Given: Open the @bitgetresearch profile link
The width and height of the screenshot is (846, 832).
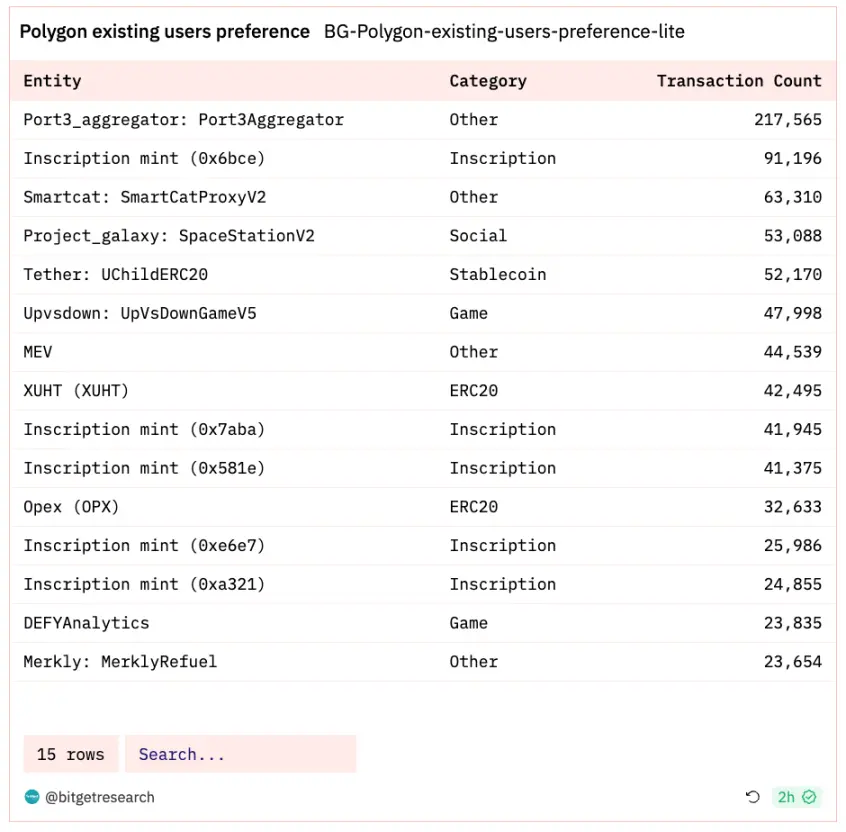Looking at the screenshot, I should click(99, 797).
